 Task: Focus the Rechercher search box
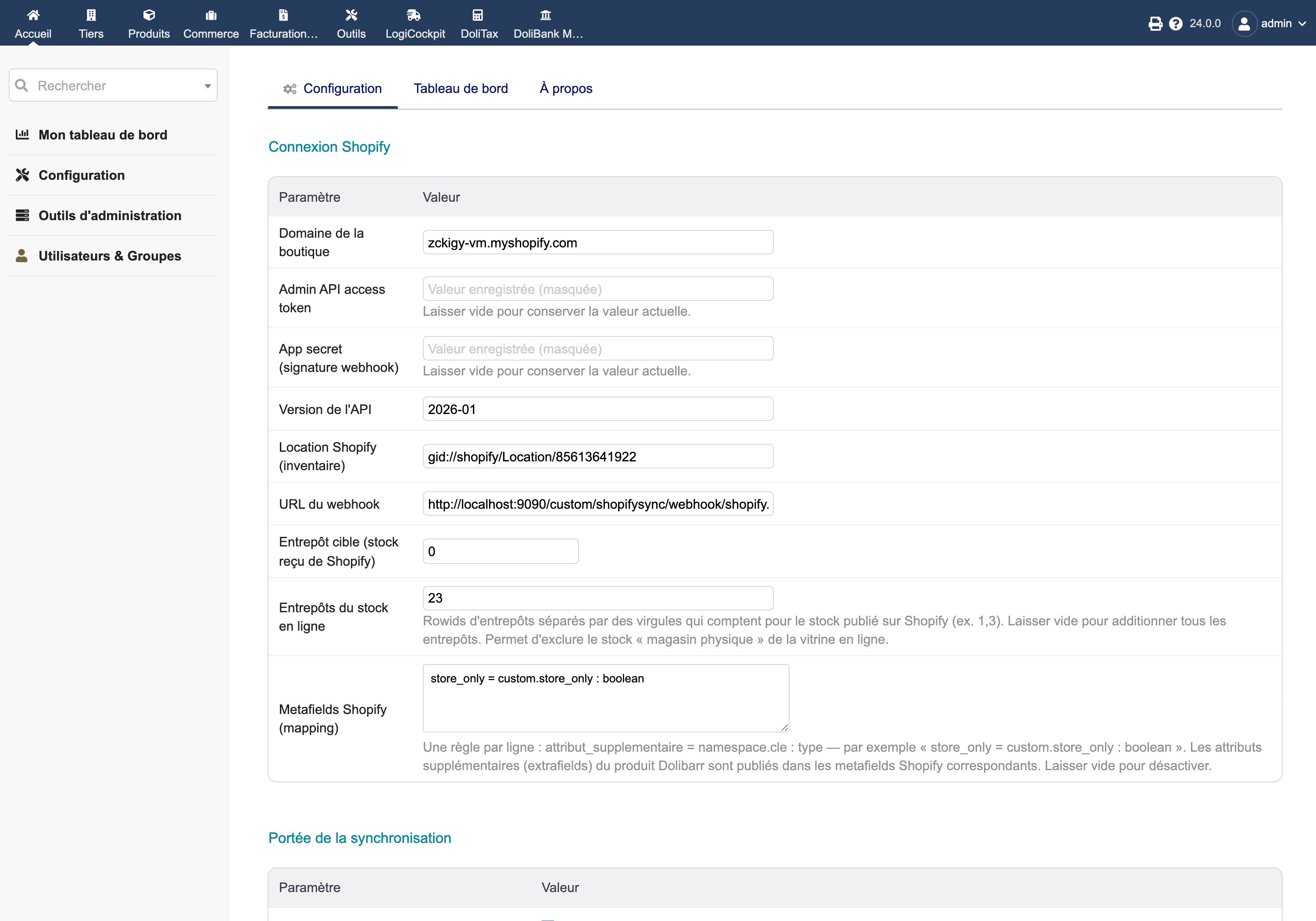pos(113,86)
